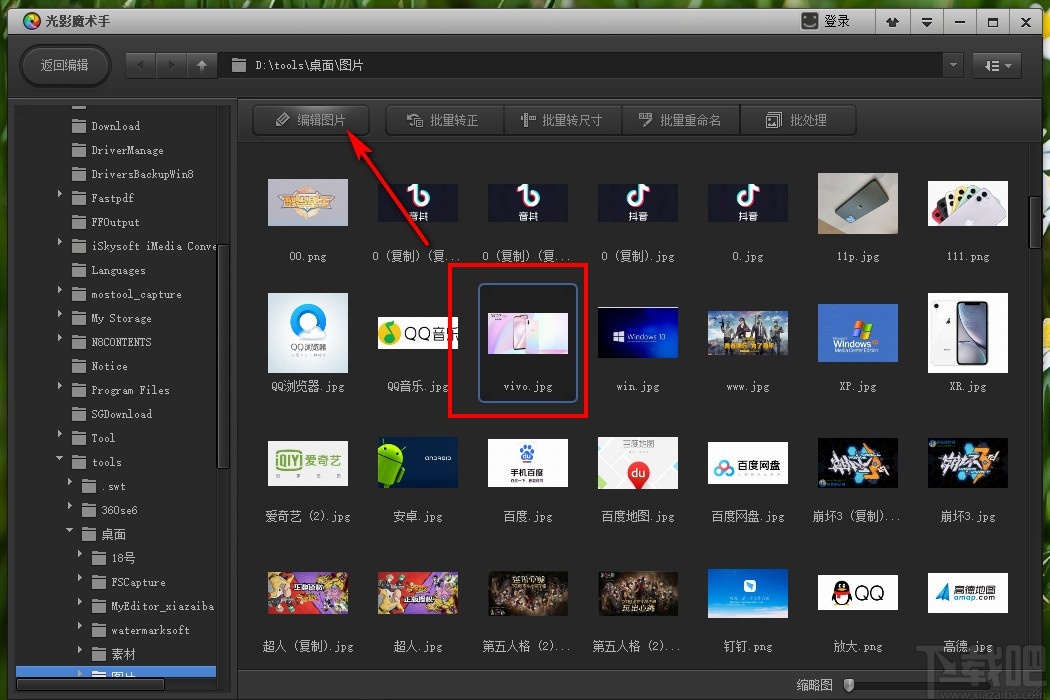Collapse the tools folder
Viewport: 1050px width, 700px height.
(x=60, y=458)
